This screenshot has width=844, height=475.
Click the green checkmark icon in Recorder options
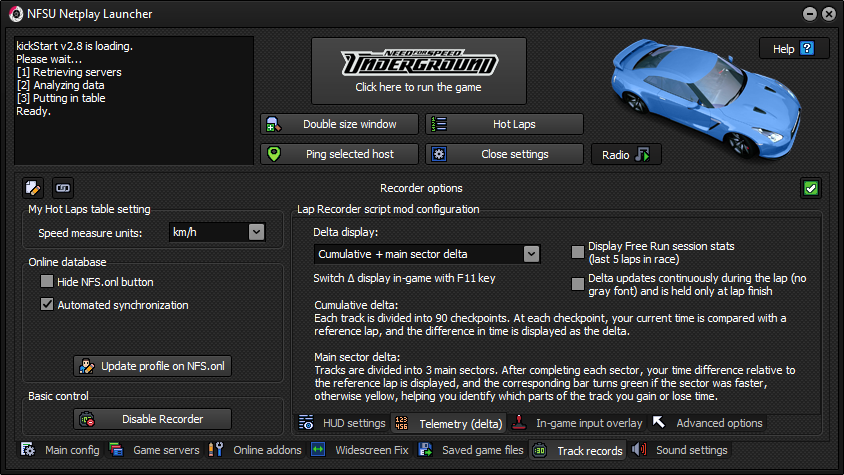pos(811,187)
